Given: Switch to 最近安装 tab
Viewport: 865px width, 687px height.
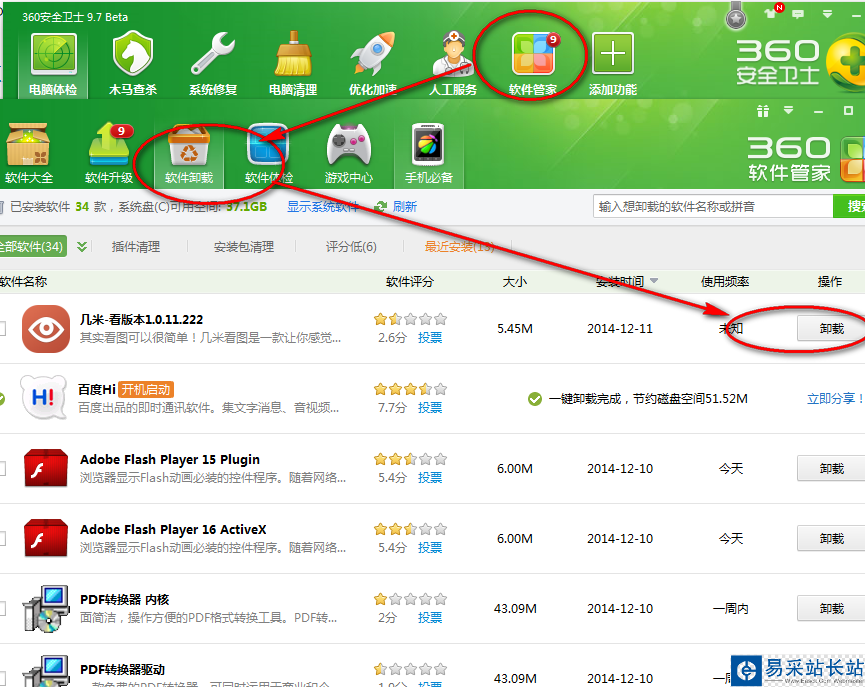Looking at the screenshot, I should [459, 247].
